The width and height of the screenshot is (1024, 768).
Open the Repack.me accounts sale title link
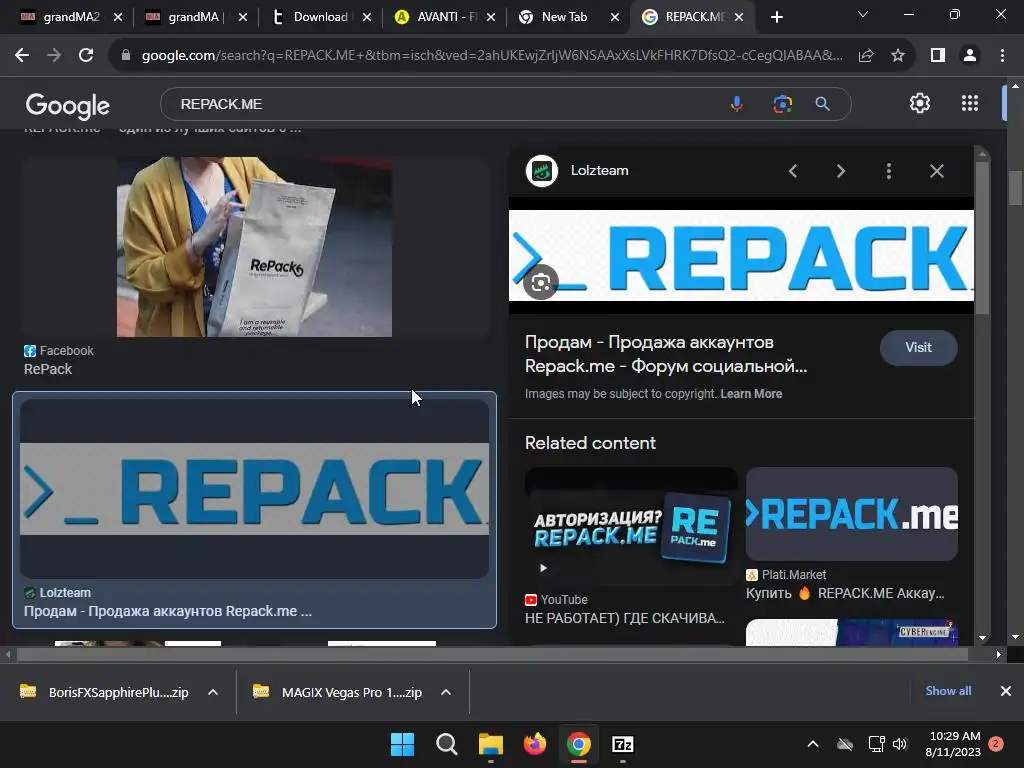666,354
